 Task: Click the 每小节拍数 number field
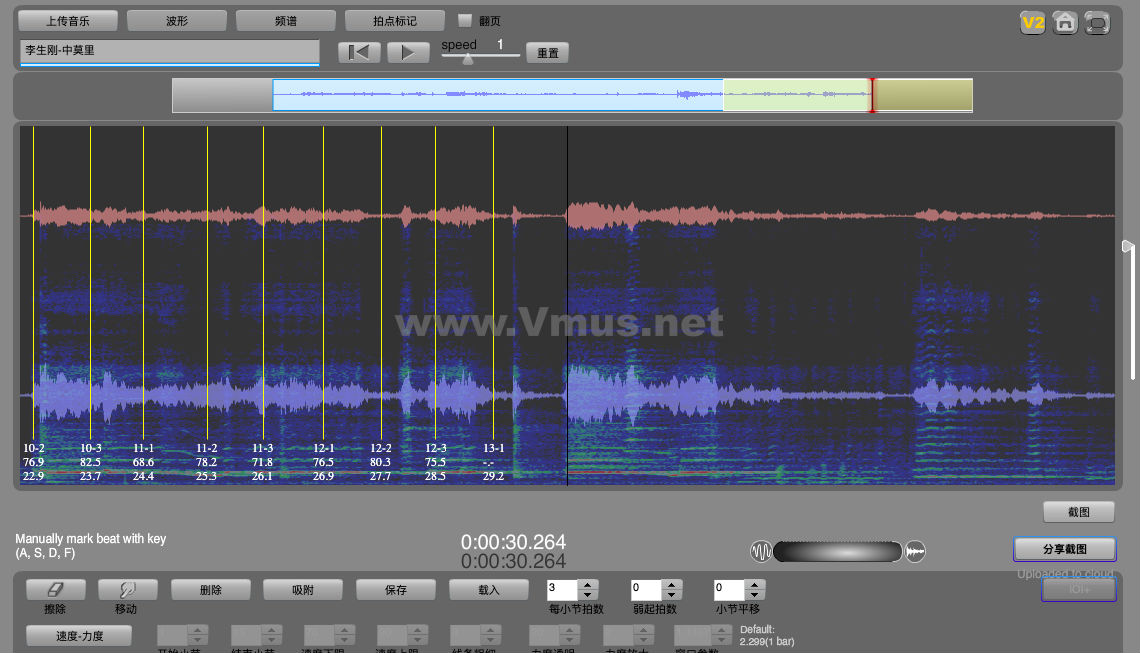(562, 589)
